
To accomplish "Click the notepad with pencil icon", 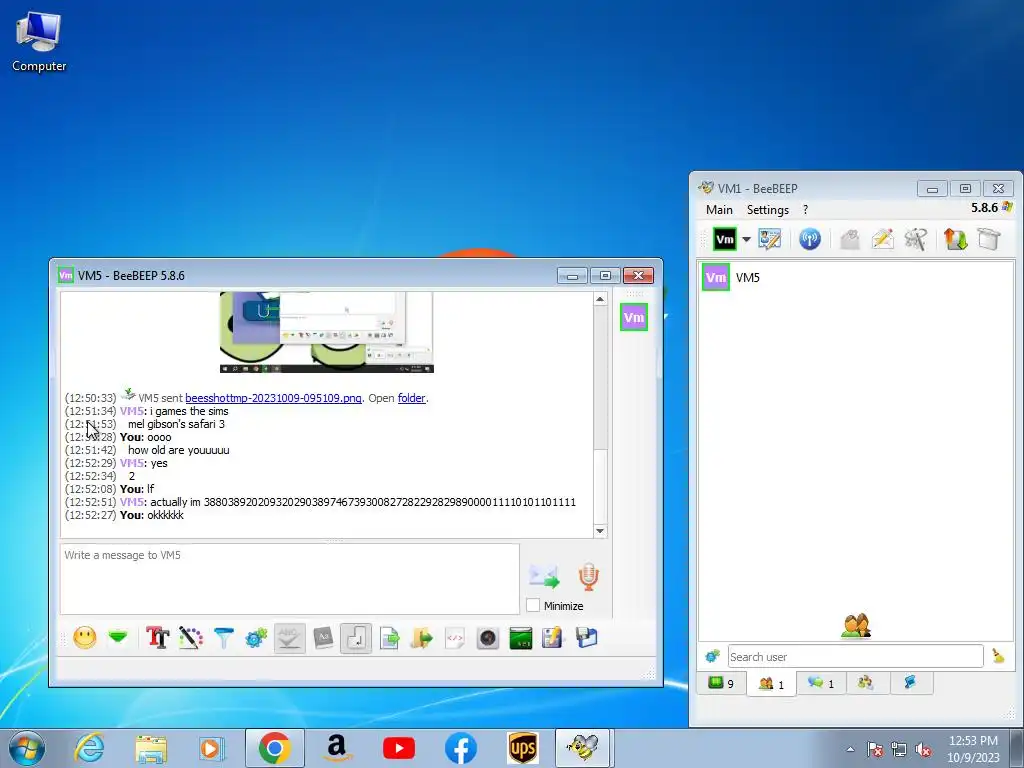I will point(552,637).
